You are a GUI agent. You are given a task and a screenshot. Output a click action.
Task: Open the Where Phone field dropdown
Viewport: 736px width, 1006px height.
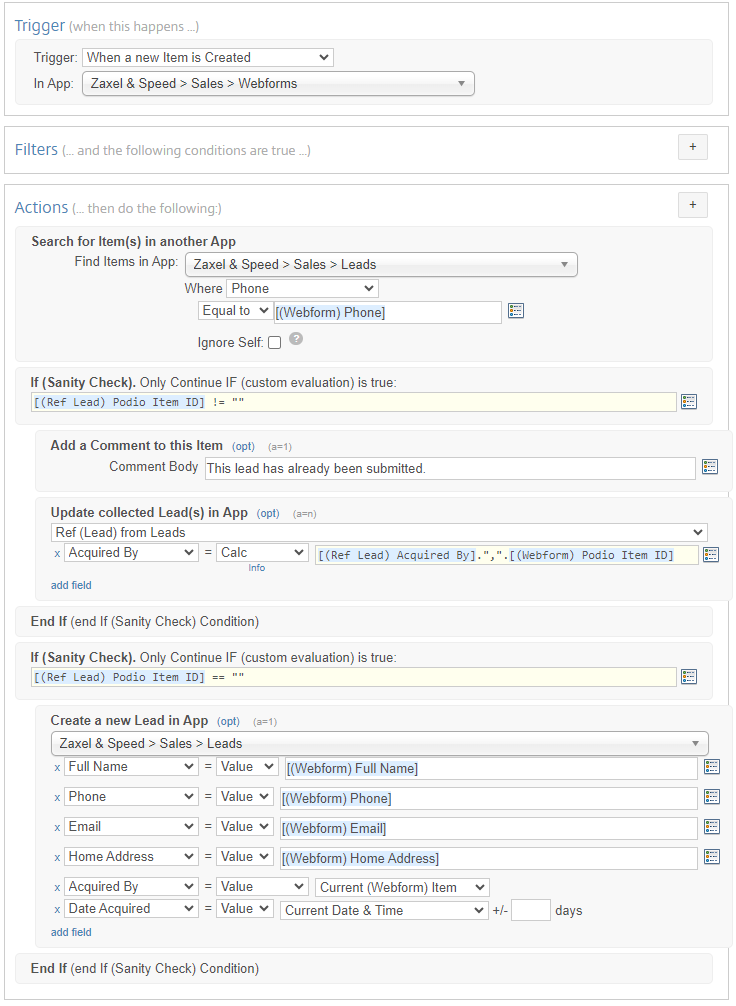coord(302,288)
